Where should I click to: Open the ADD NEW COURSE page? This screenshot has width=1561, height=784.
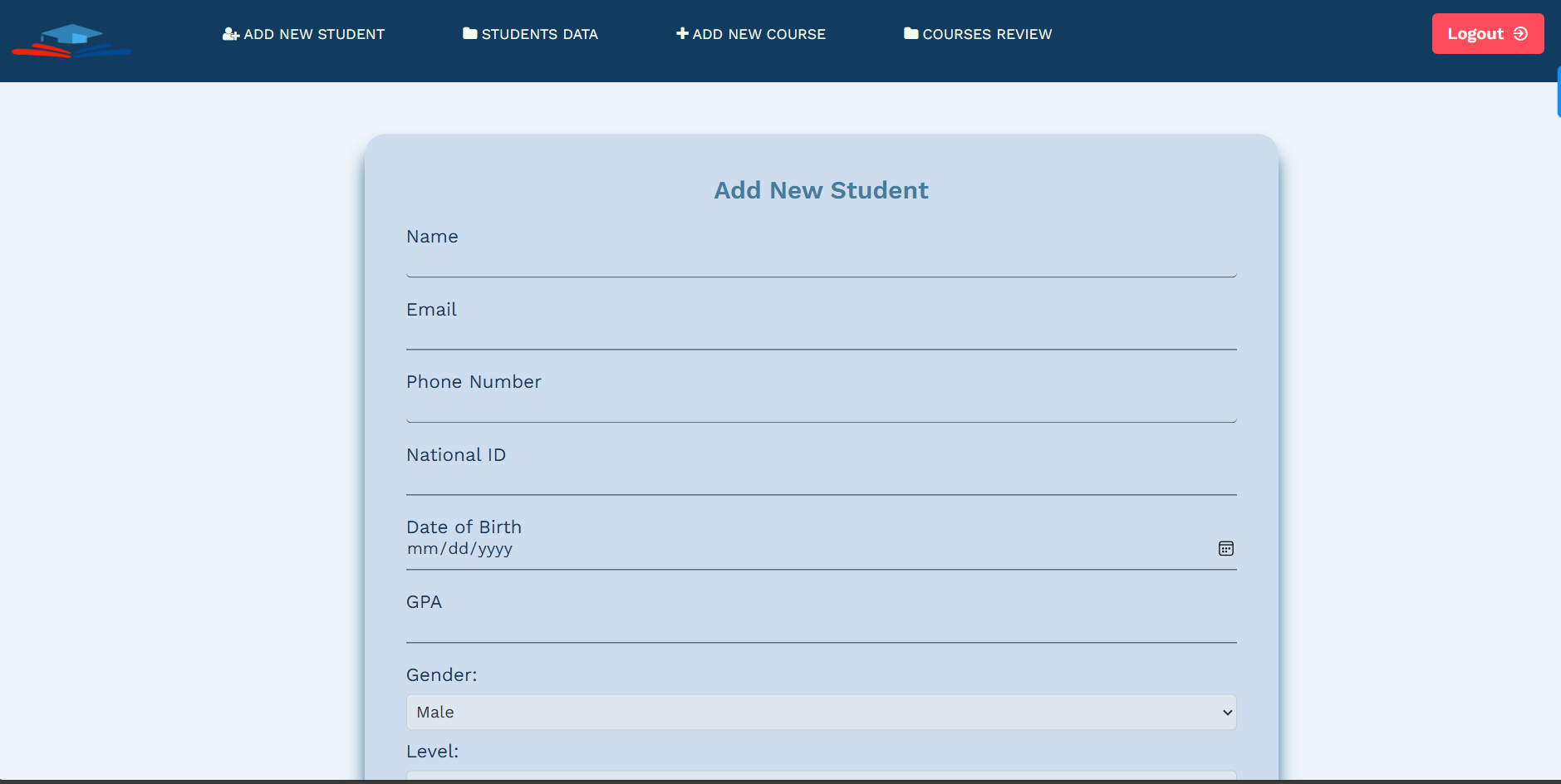click(751, 34)
